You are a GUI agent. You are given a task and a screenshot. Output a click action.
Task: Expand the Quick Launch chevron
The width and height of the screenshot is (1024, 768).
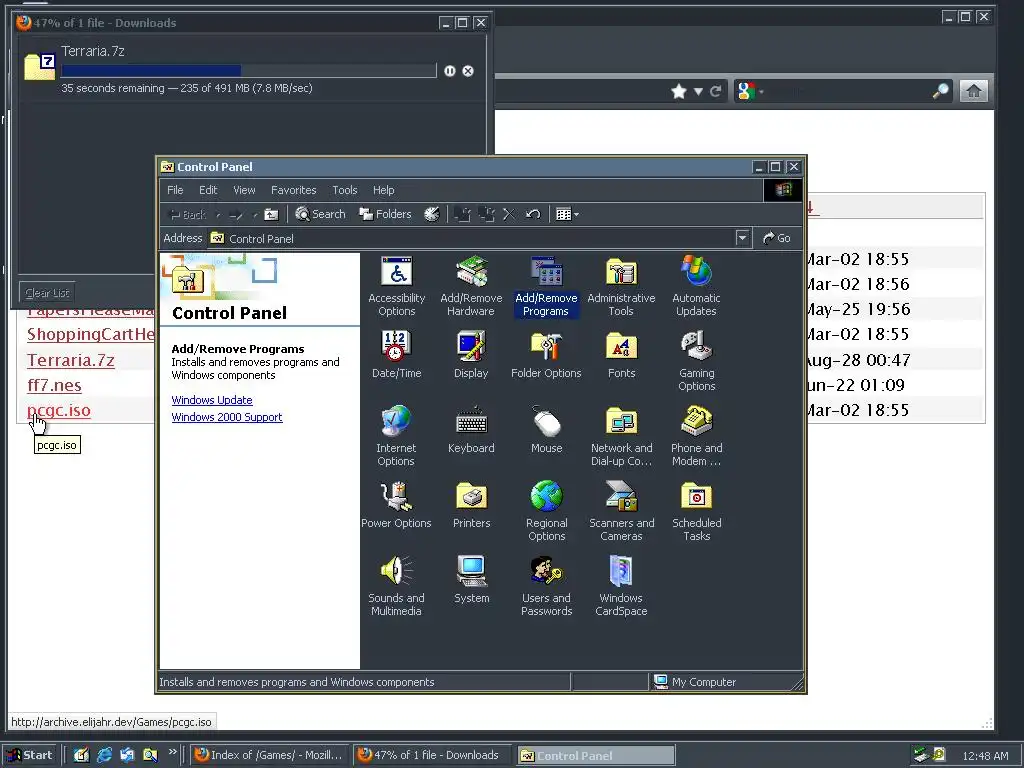[x=172, y=752]
